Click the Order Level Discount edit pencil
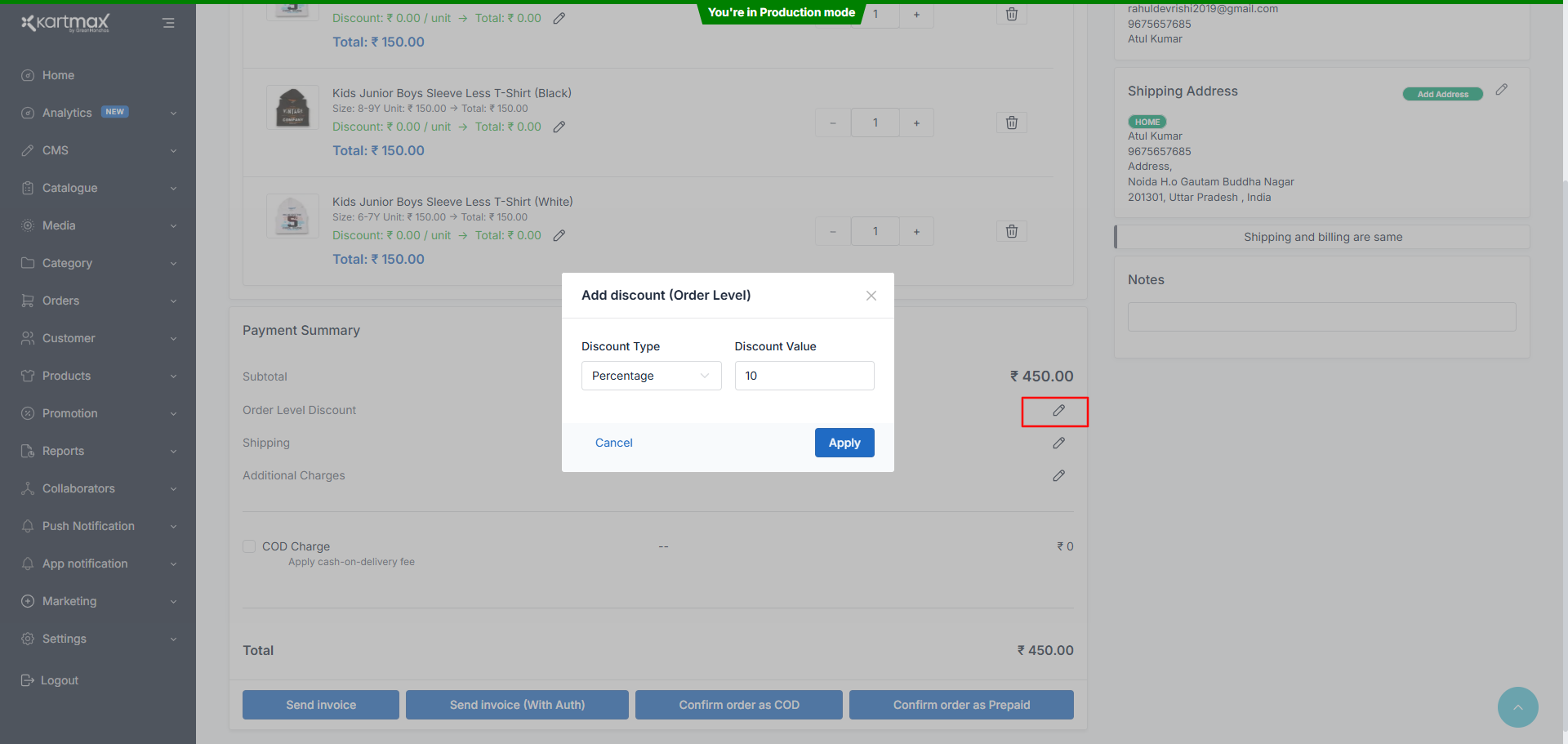The height and width of the screenshot is (744, 1568). (x=1058, y=411)
